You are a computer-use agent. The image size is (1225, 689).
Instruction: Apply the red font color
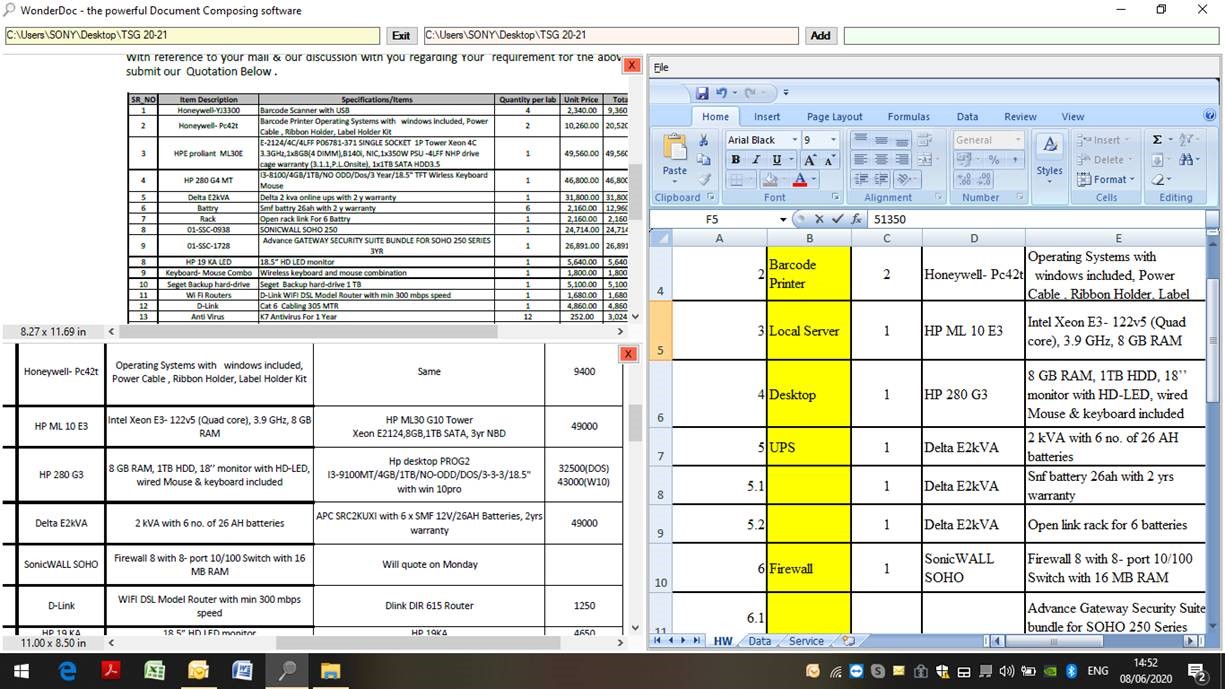(799, 180)
